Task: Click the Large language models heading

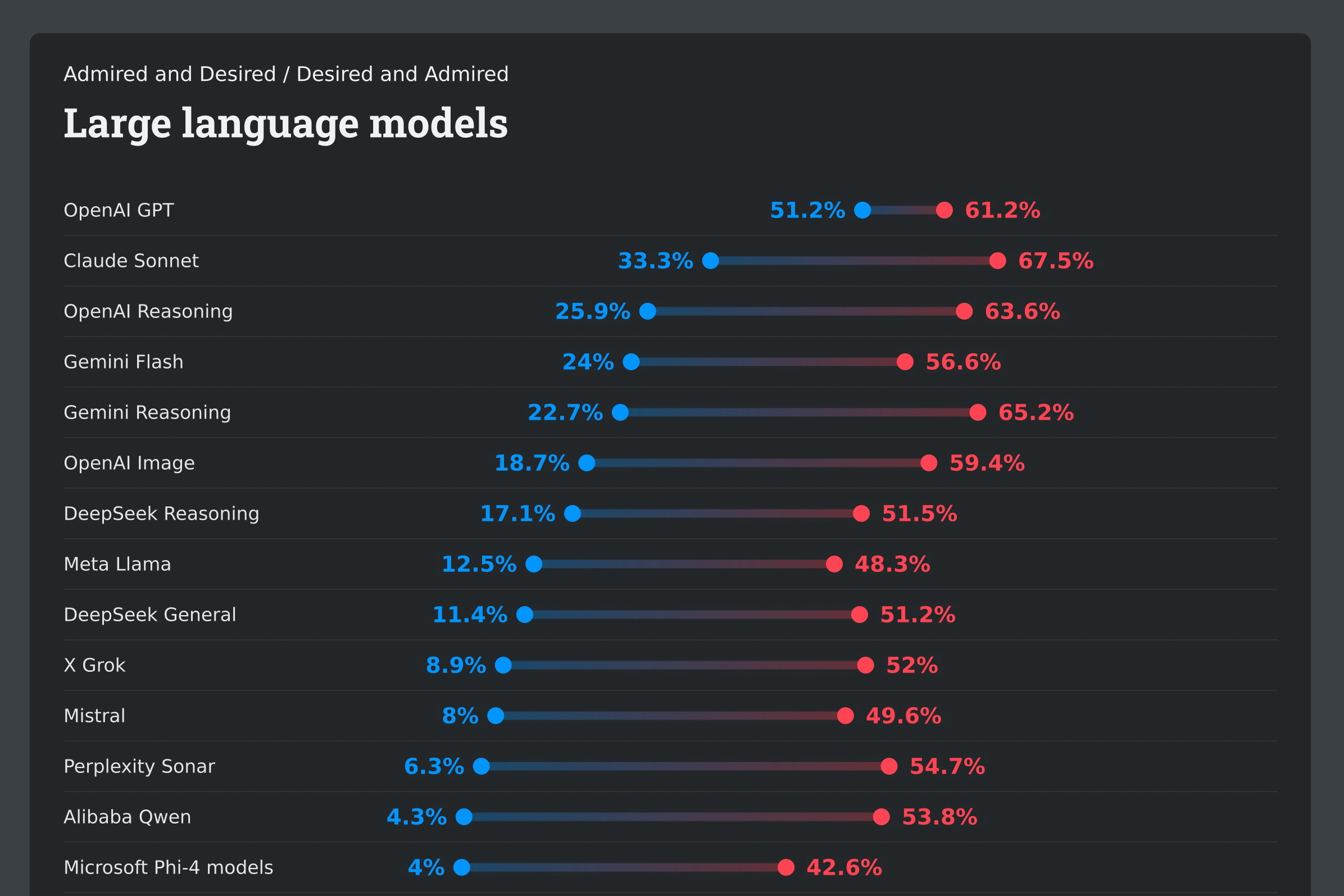Action: [286, 124]
